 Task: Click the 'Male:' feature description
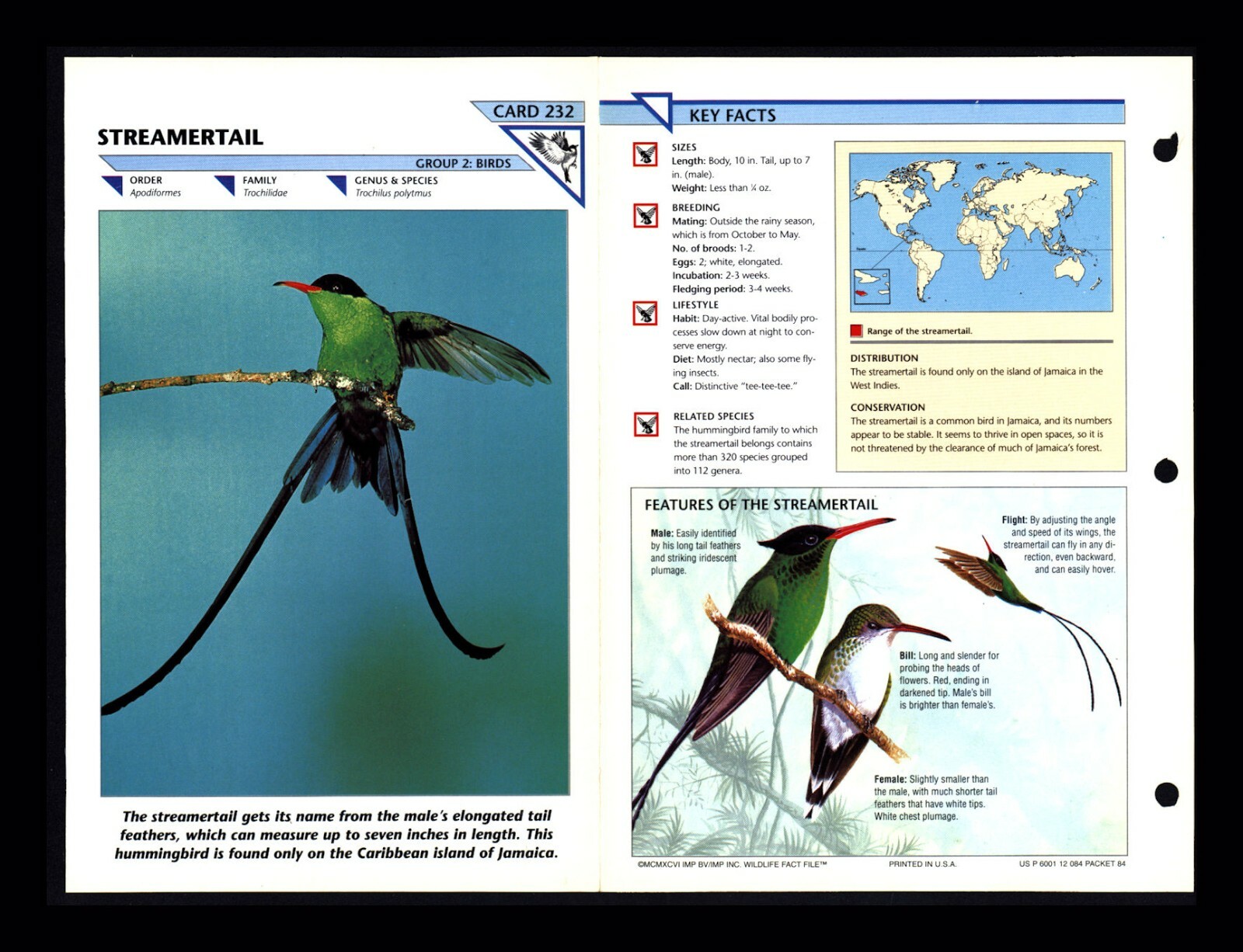pyautogui.click(x=695, y=551)
